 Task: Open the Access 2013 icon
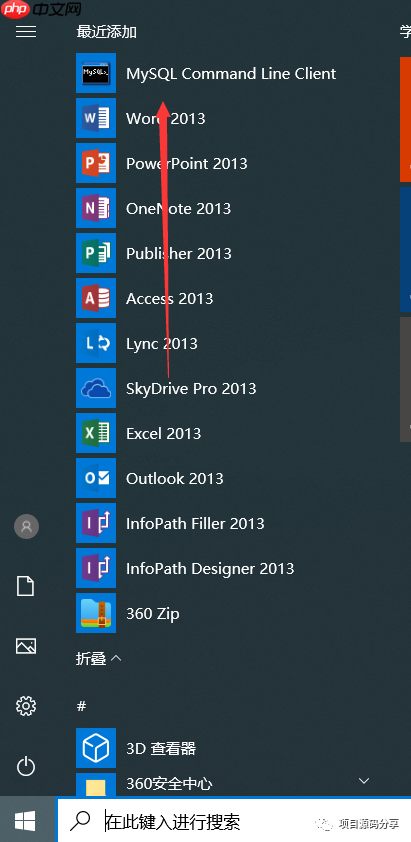coord(96,299)
